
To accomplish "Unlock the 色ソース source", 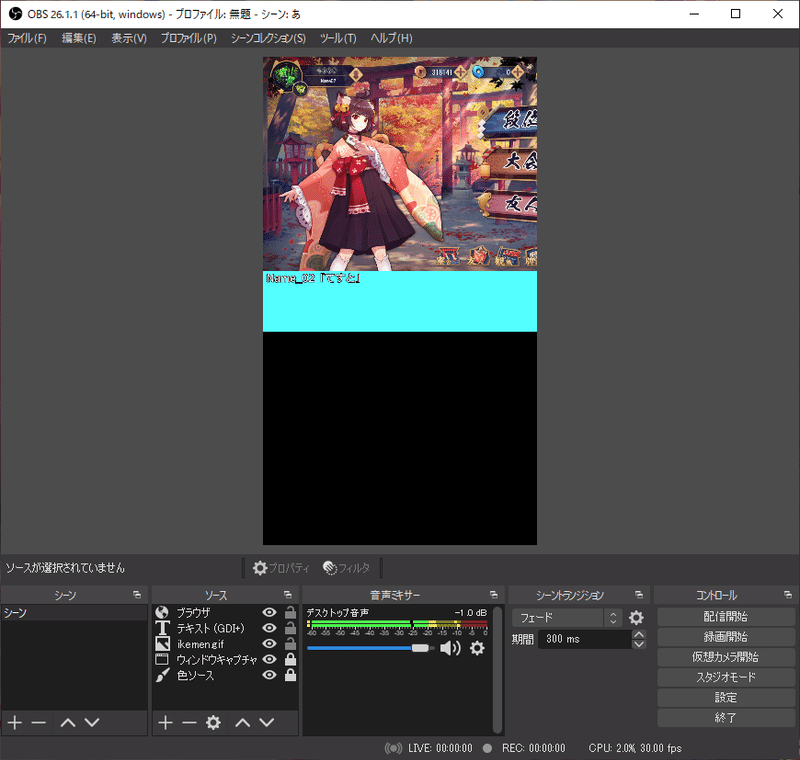I will point(290,675).
